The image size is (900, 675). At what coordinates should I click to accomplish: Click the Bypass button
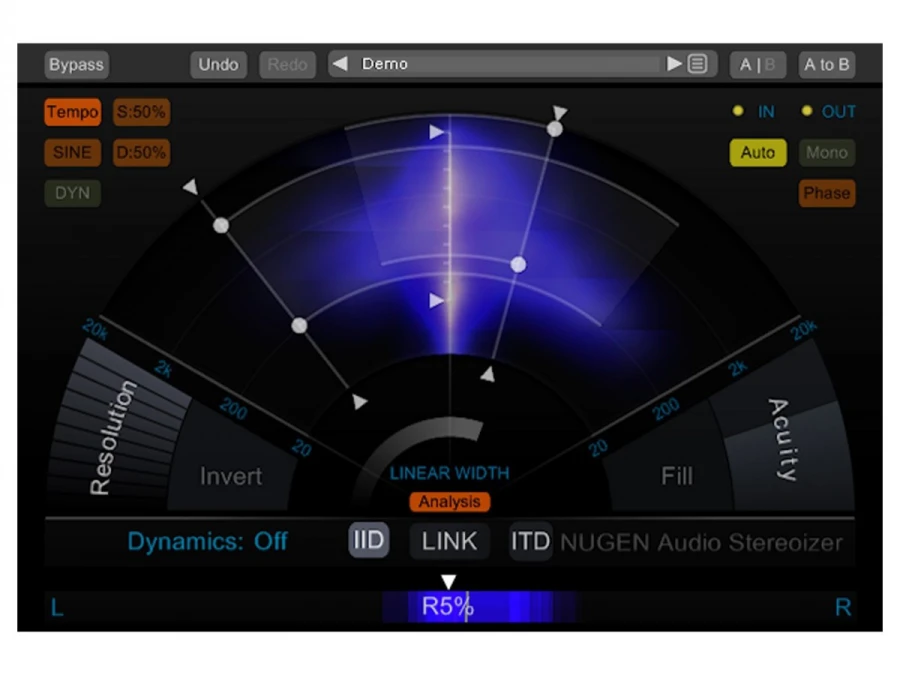pyautogui.click(x=76, y=64)
